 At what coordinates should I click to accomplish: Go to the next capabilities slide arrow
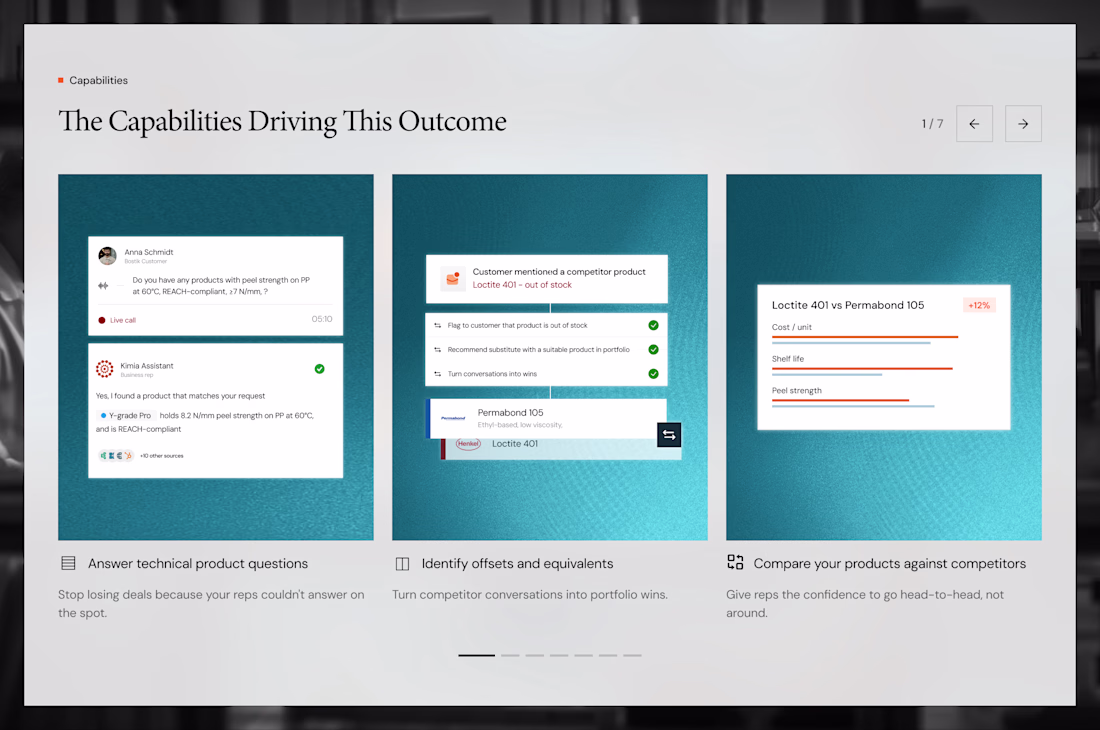[1023, 123]
